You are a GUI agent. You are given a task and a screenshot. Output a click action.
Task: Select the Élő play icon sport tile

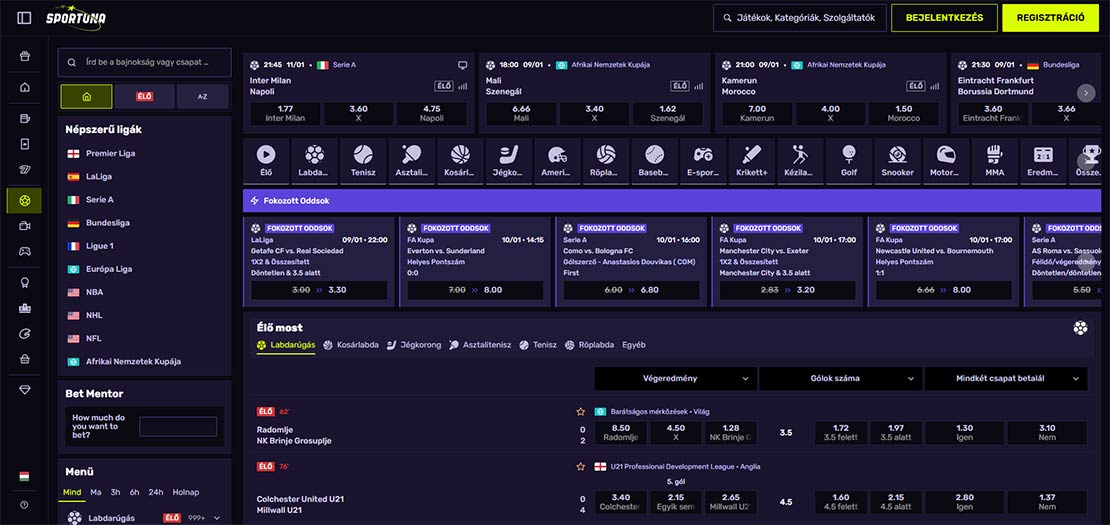tap(266, 161)
